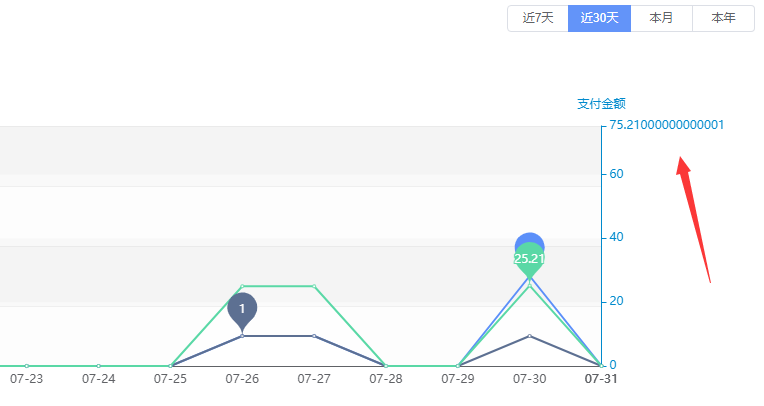
Task: Click the 07-23 date label
Action: click(x=26, y=379)
